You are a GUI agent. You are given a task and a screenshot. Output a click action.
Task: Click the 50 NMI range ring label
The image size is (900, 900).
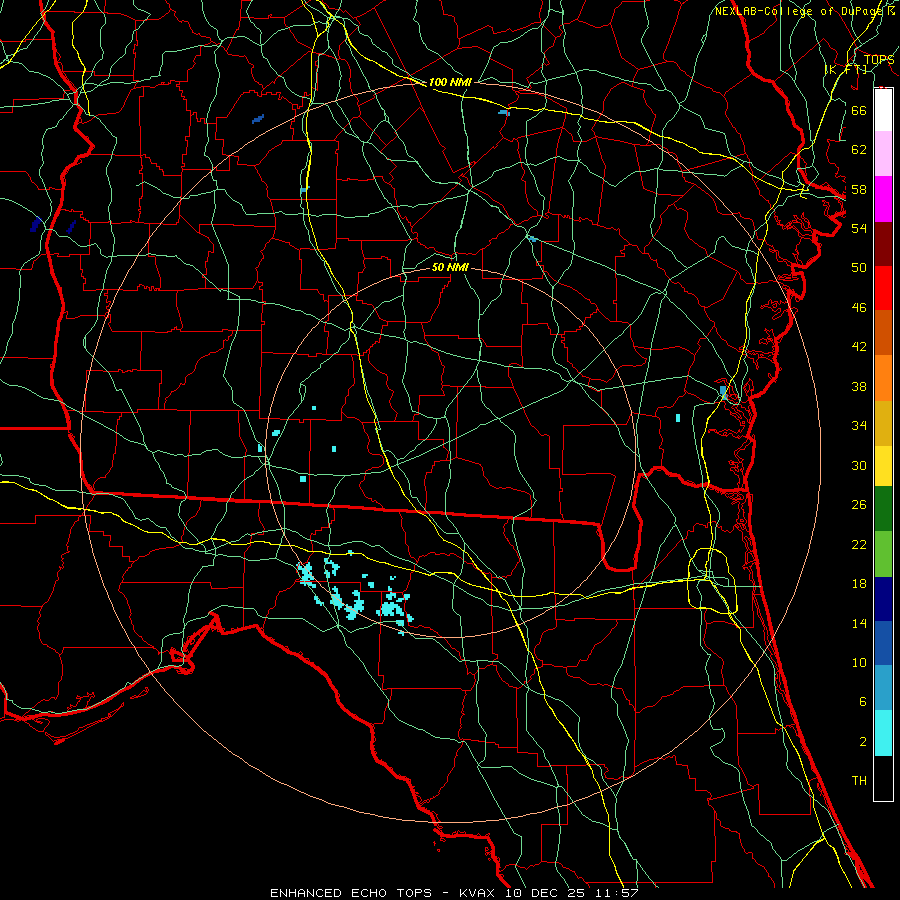(450, 267)
